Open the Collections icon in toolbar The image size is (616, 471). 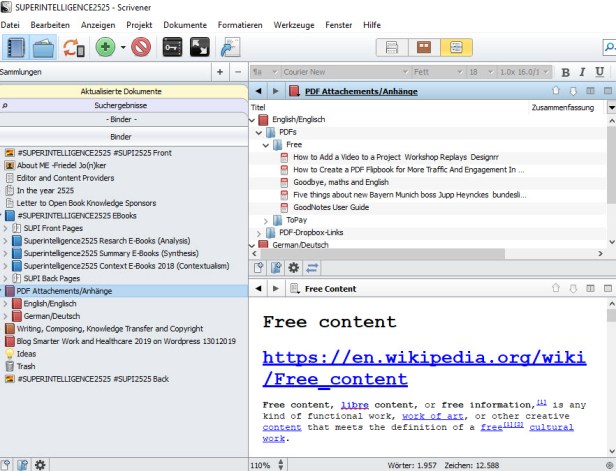click(x=43, y=47)
